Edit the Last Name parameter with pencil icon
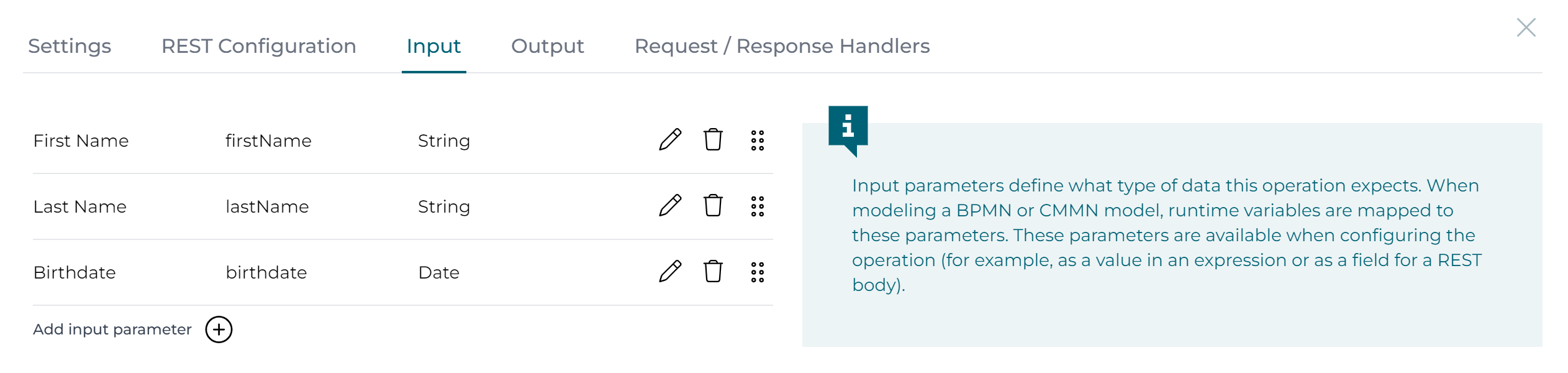The width and height of the screenshot is (1568, 373). tap(670, 206)
